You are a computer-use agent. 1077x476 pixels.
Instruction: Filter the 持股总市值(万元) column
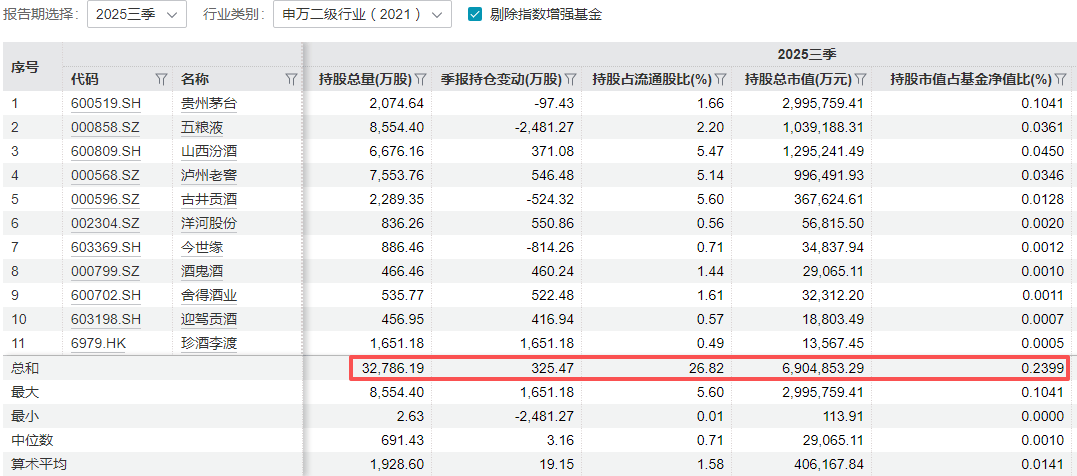click(861, 79)
